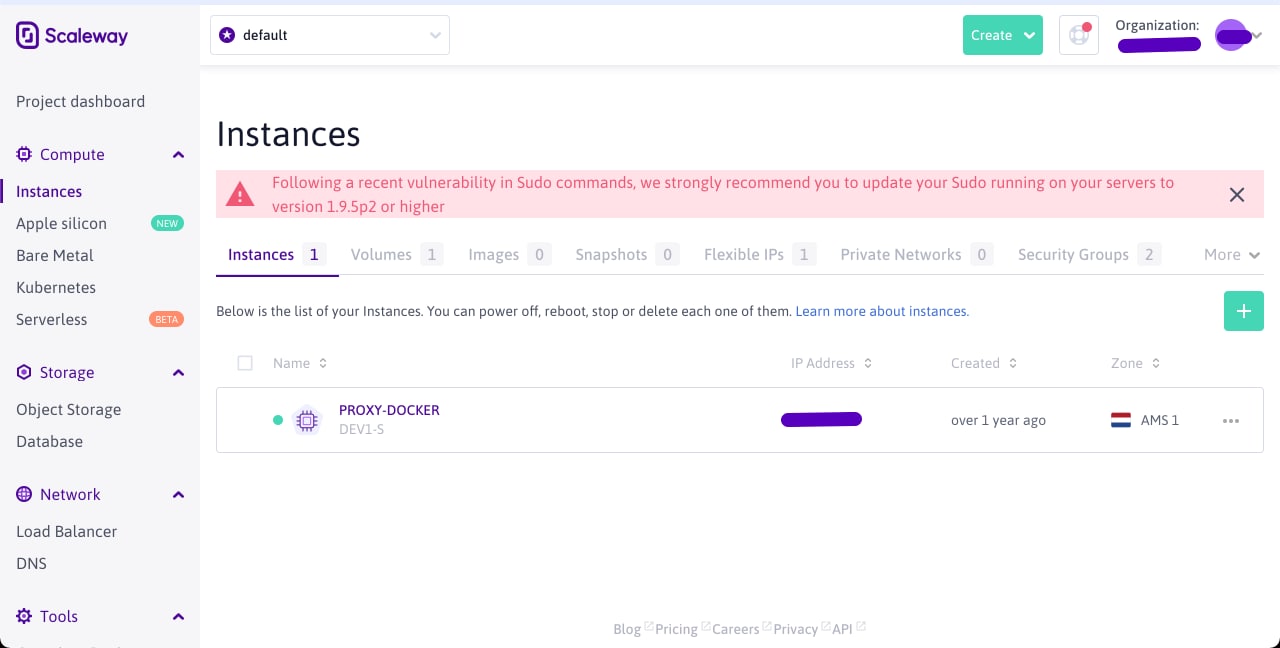Image resolution: width=1280 pixels, height=648 pixels.
Task: Switch to the Volumes tab
Action: coord(381,255)
